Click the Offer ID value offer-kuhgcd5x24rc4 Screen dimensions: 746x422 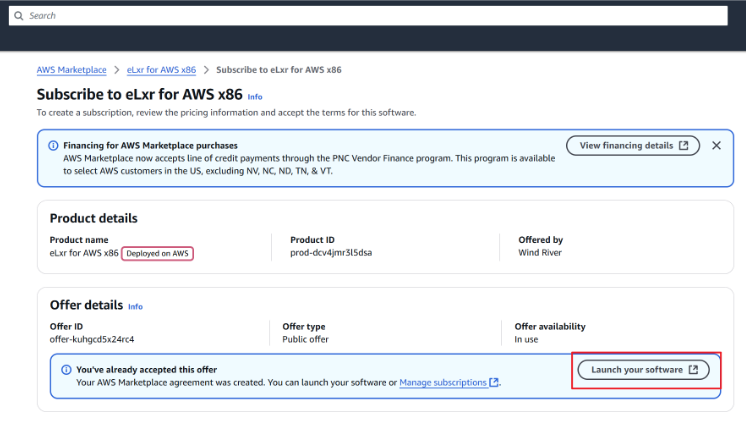point(91,340)
